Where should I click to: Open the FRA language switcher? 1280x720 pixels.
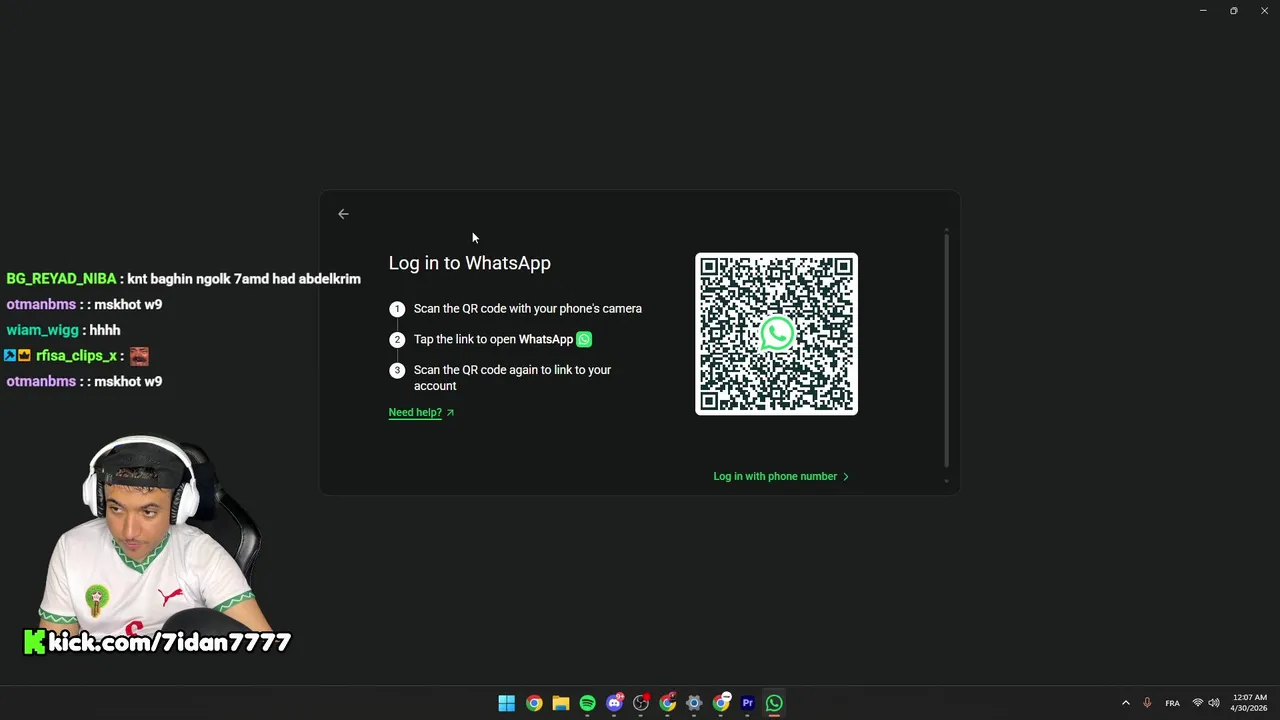pyautogui.click(x=1173, y=703)
